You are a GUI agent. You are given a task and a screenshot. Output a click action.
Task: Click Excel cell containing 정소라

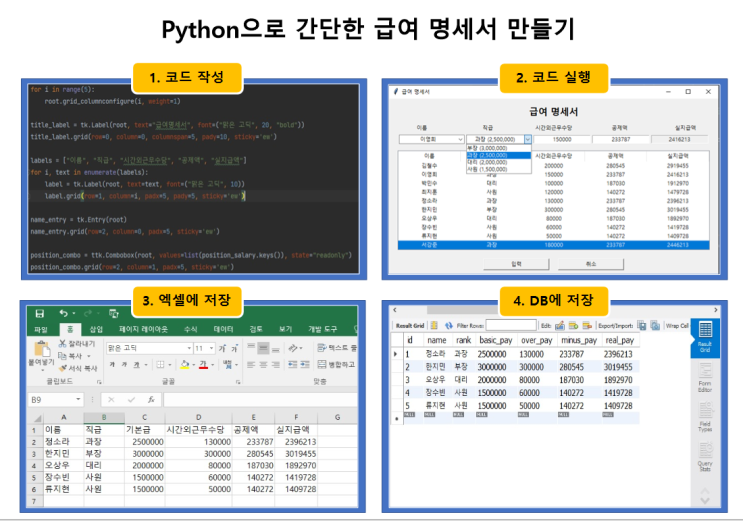point(63,442)
